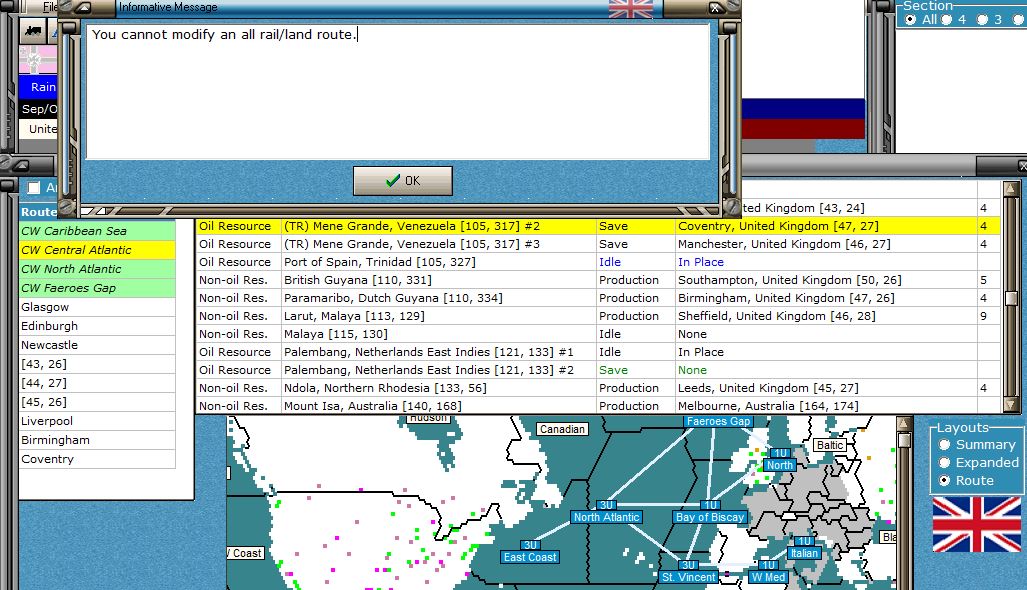Select Port of Spain, Trinidad row
This screenshot has height=590, width=1027.
tap(598, 262)
